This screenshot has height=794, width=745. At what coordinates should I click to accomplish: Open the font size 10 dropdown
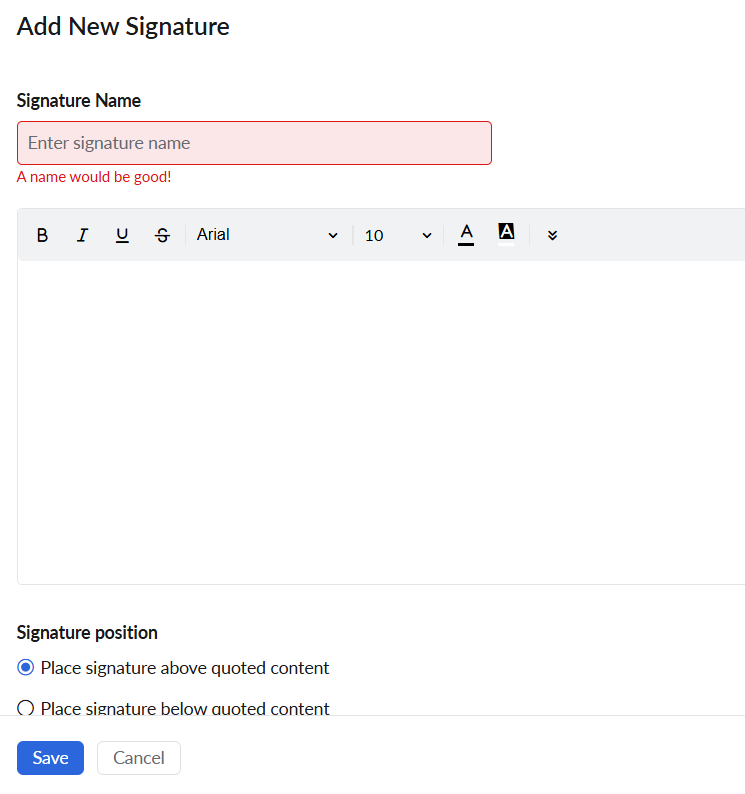398,235
